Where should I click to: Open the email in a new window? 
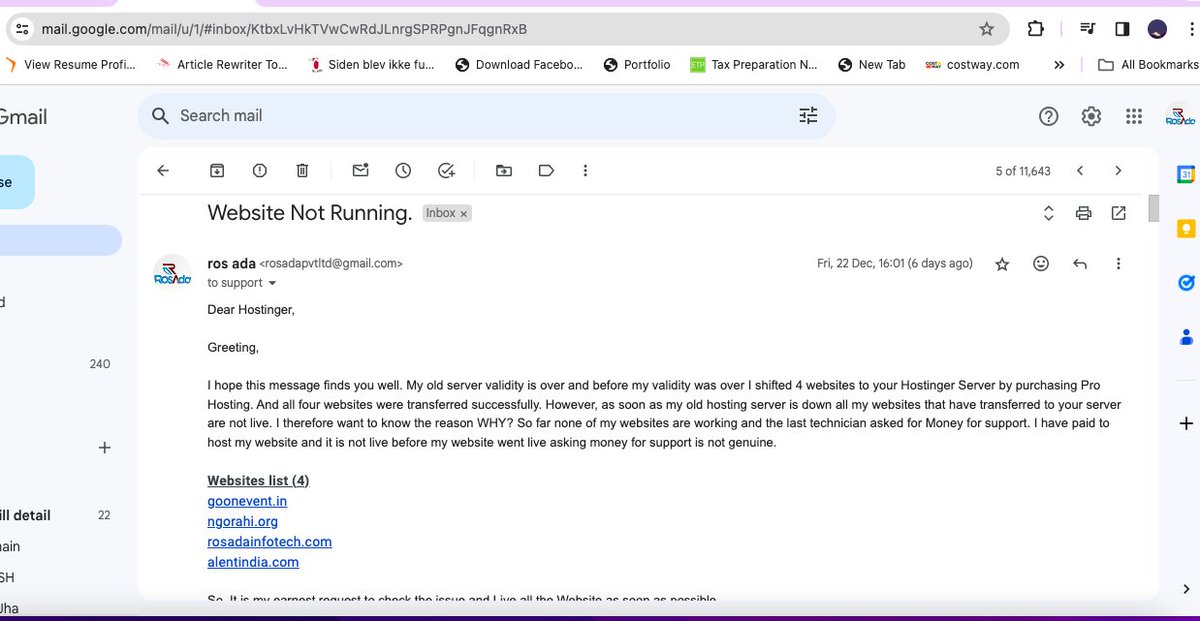point(1118,213)
